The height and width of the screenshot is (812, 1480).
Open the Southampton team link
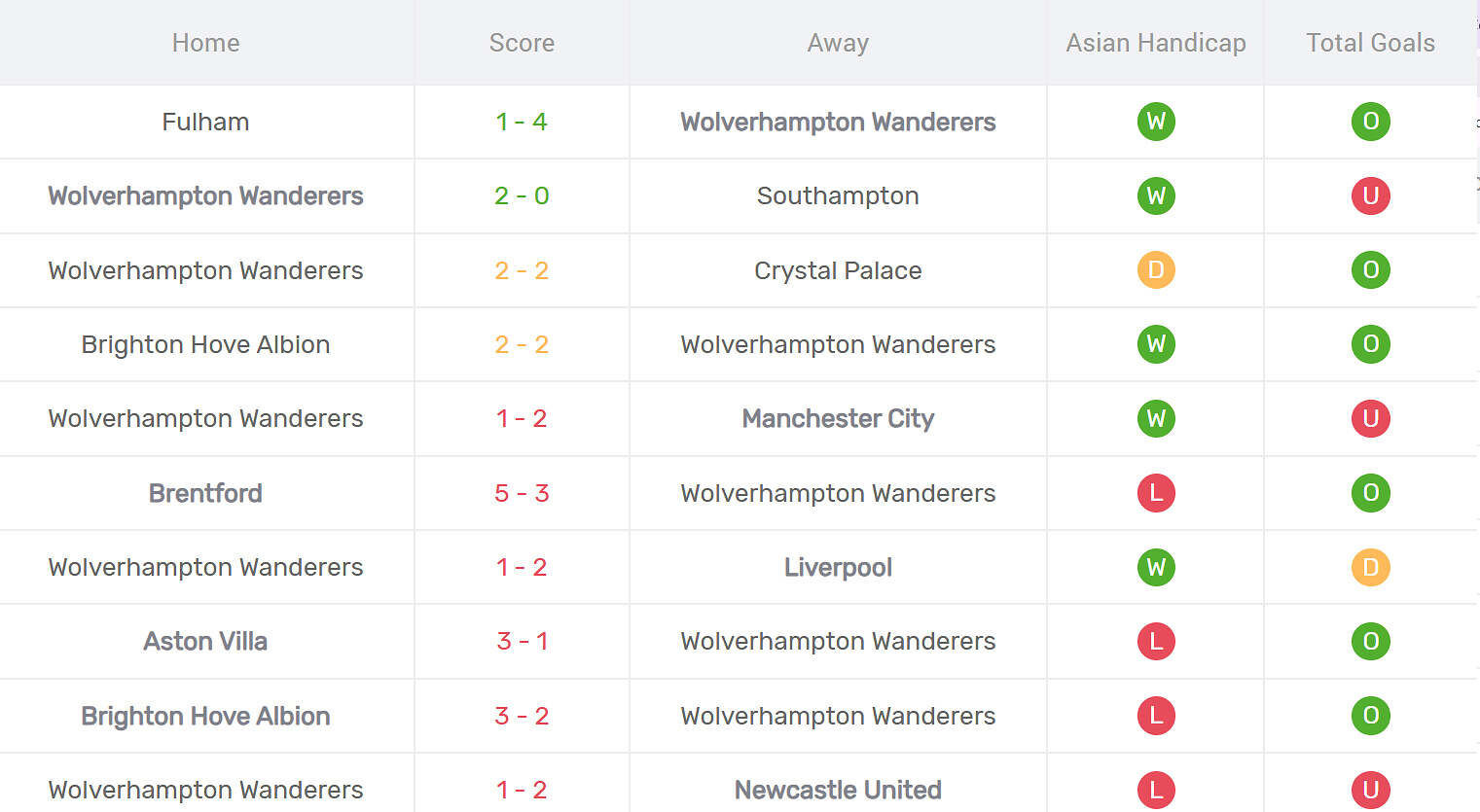(x=838, y=195)
